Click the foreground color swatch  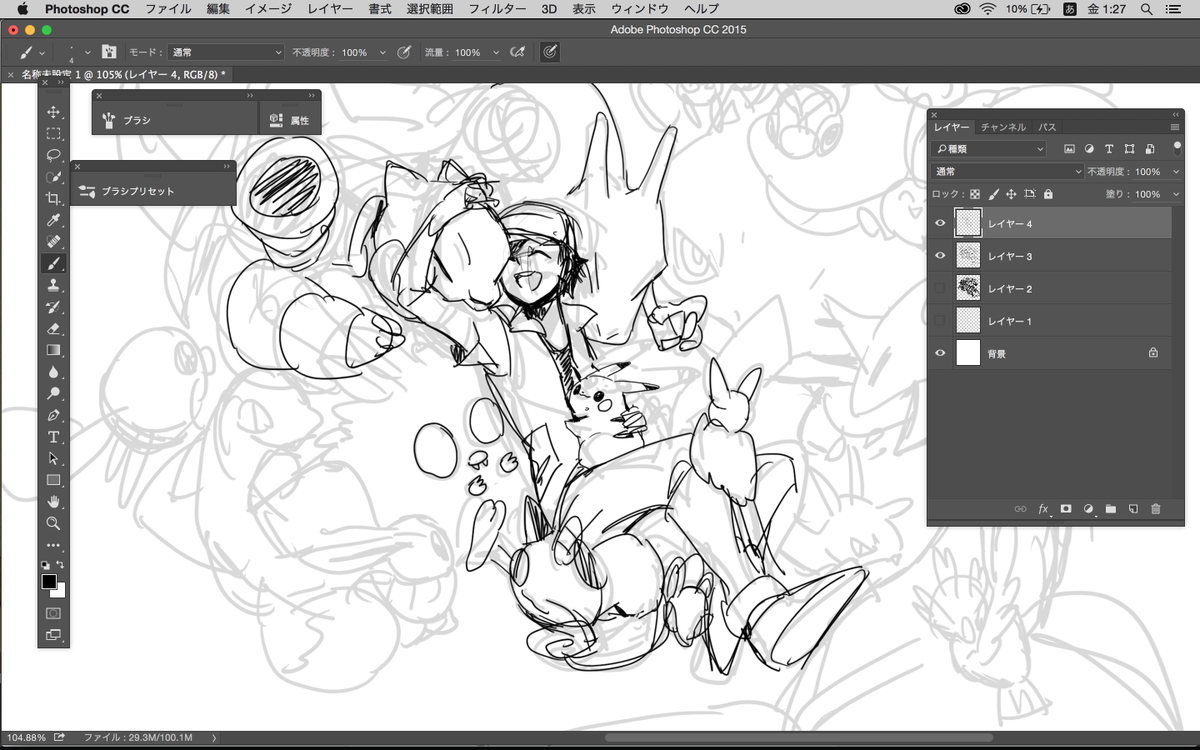[49, 581]
